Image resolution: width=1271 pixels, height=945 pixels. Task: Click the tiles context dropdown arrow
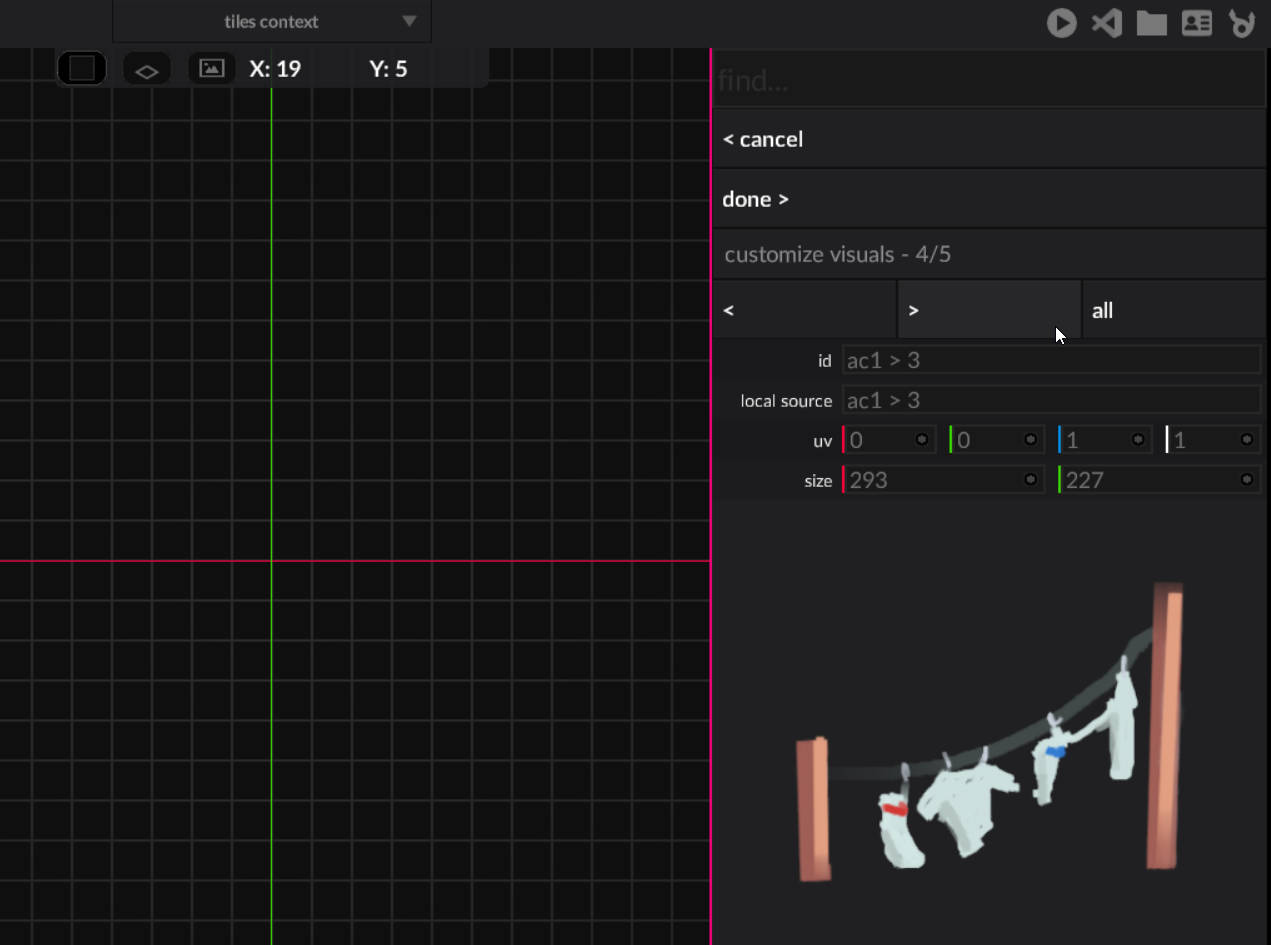(x=409, y=22)
